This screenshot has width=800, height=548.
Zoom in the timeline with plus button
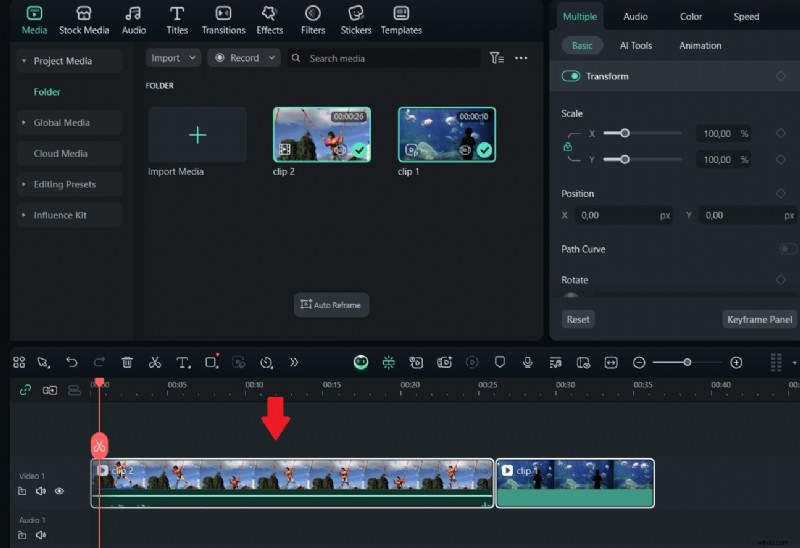click(x=736, y=362)
